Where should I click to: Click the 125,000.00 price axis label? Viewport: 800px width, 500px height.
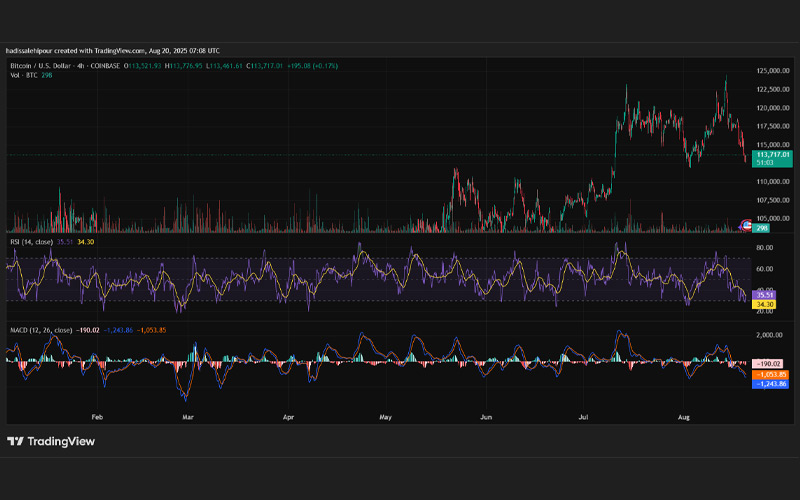click(x=773, y=70)
